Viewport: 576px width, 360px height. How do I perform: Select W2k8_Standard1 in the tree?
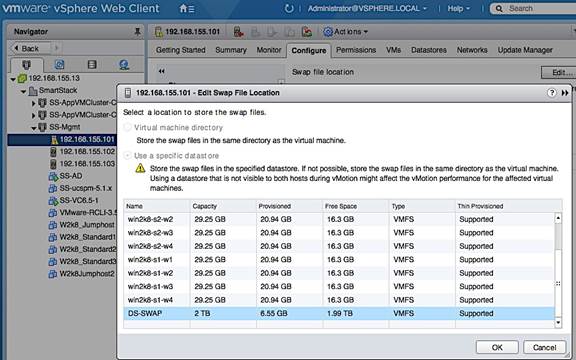88,237
